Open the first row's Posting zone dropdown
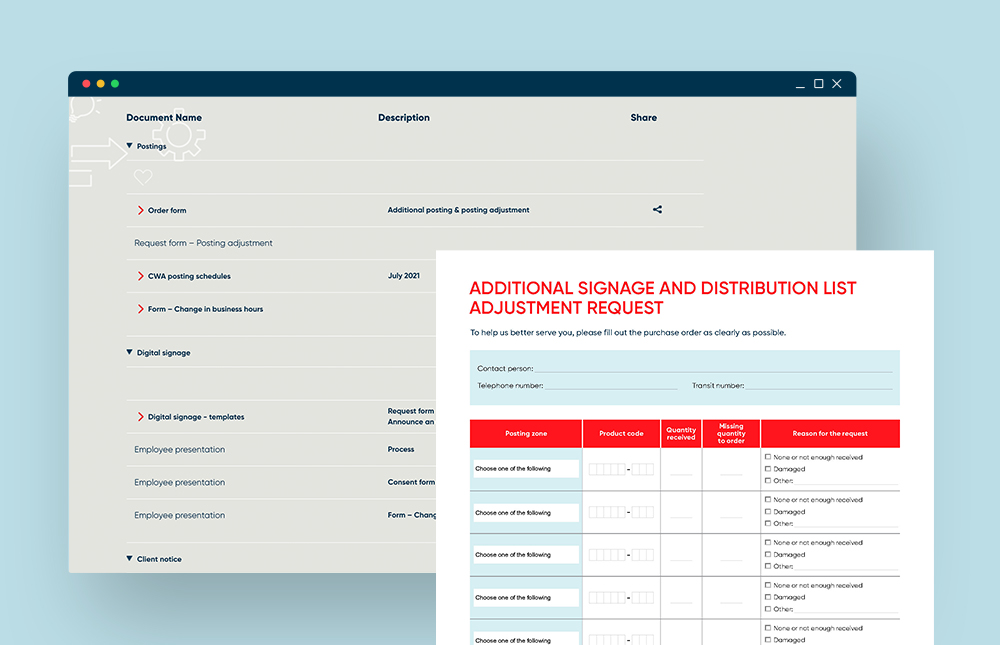The height and width of the screenshot is (645, 1000). pos(526,469)
